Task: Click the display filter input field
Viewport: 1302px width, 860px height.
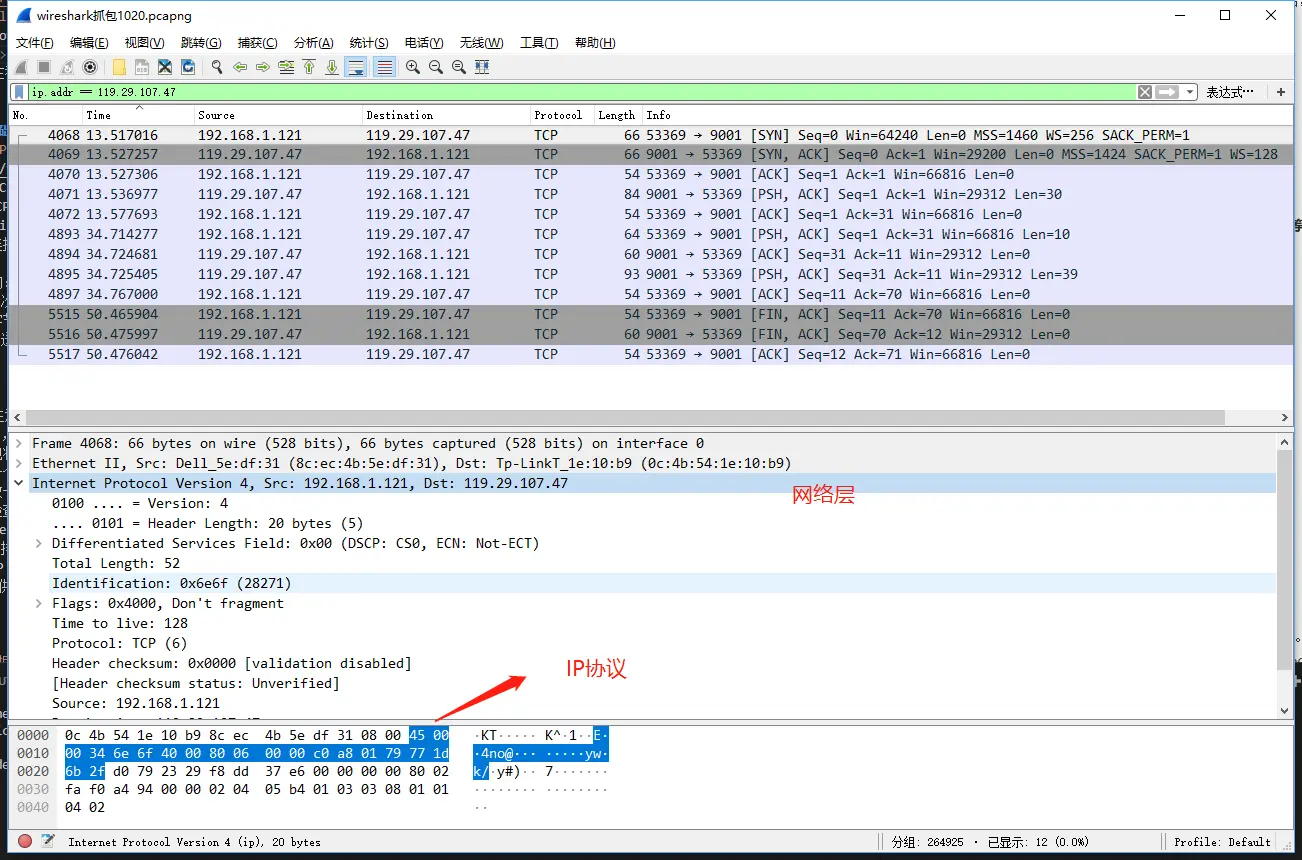Action: (582, 92)
